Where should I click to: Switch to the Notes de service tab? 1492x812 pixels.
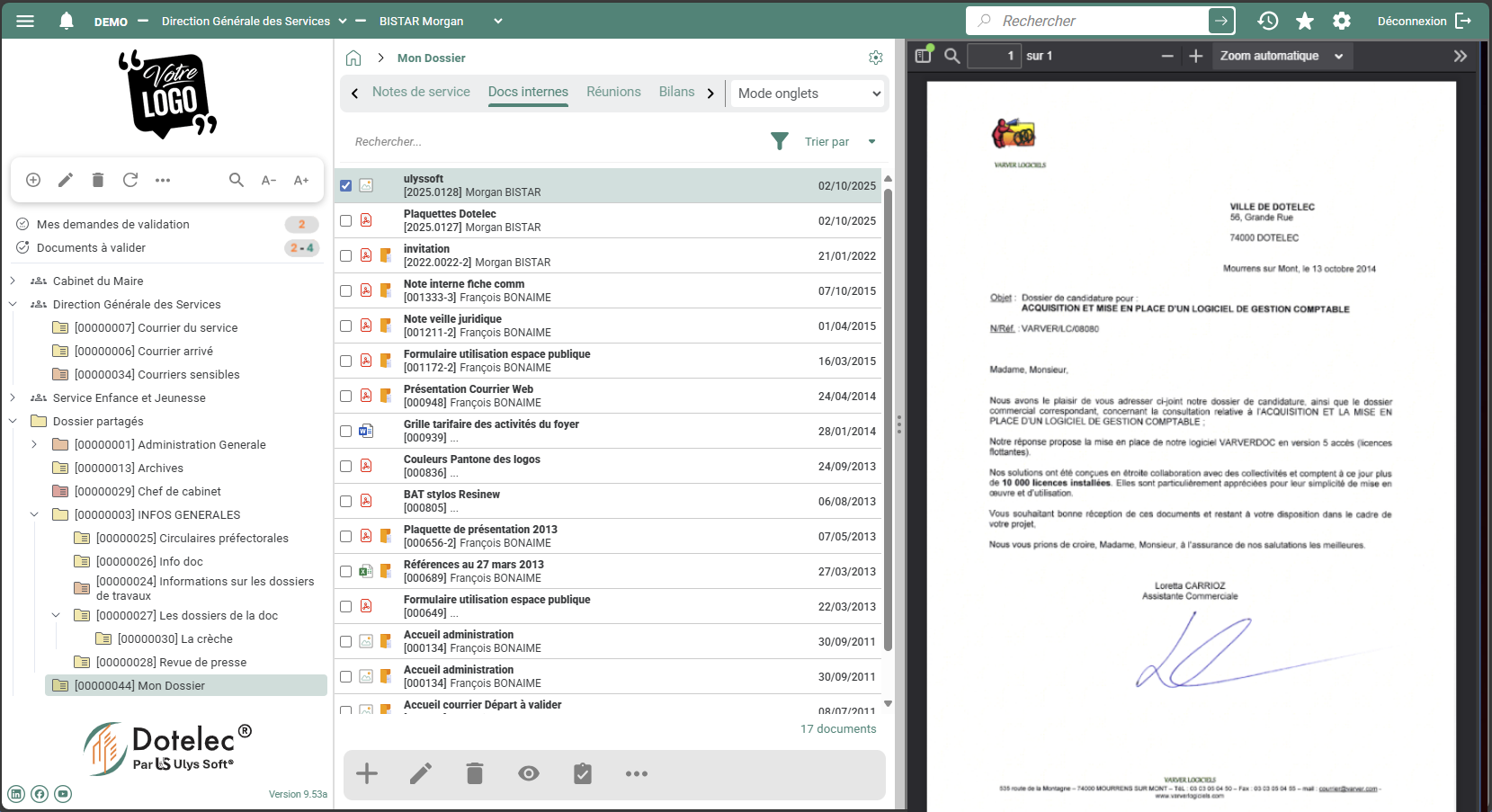[421, 92]
